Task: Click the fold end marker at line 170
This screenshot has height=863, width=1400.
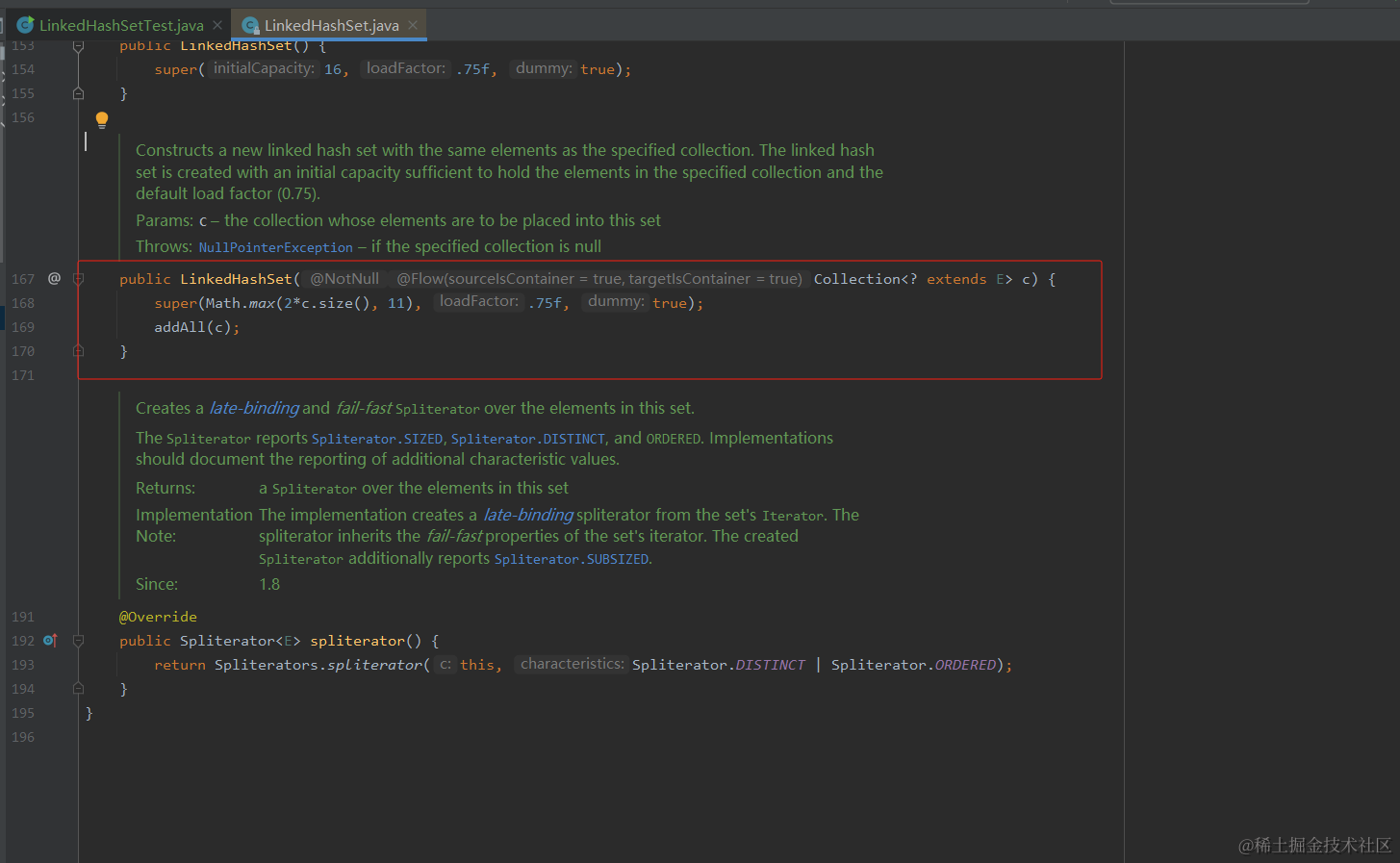Action: tap(79, 351)
